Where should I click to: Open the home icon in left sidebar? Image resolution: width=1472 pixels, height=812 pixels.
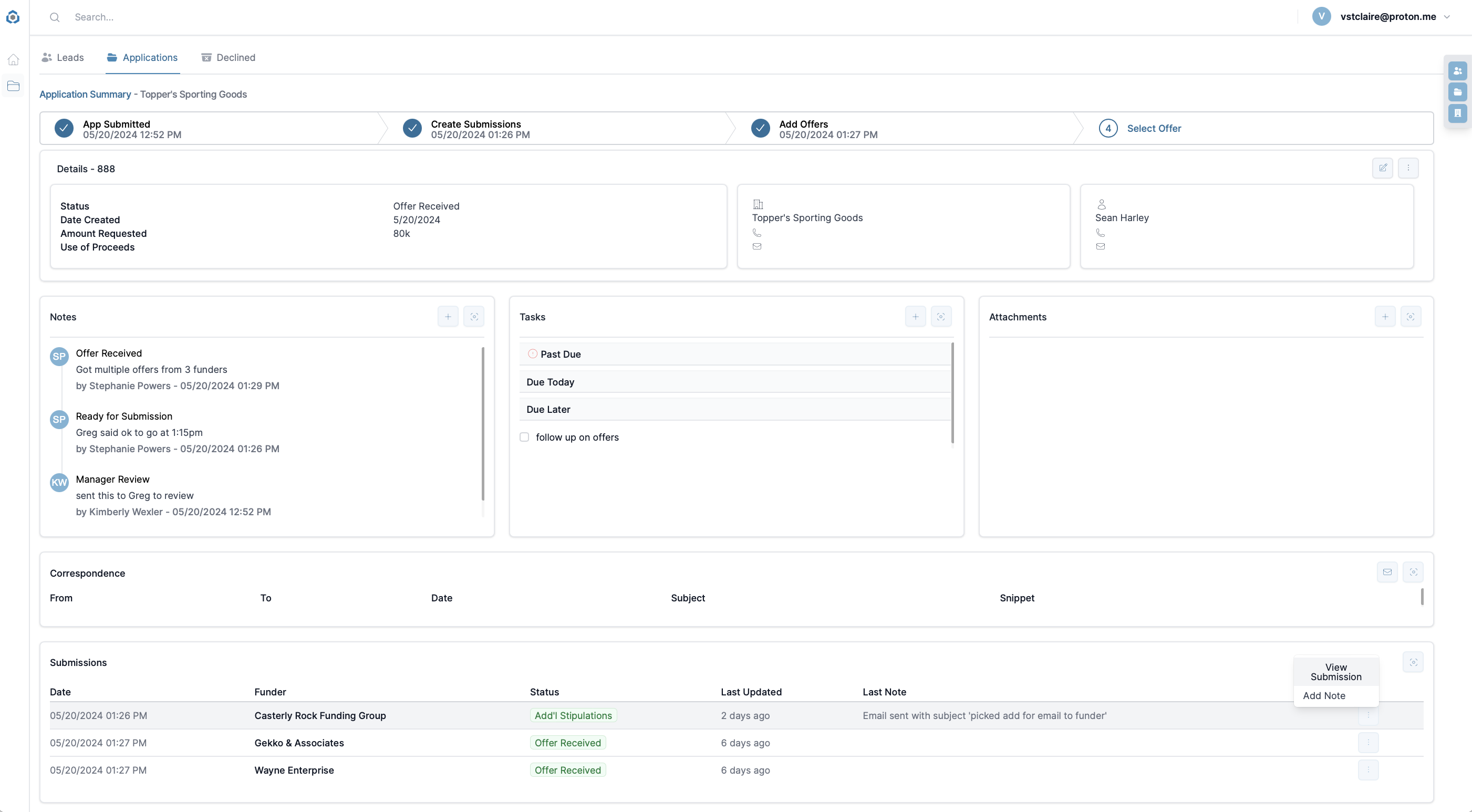[x=13, y=59]
